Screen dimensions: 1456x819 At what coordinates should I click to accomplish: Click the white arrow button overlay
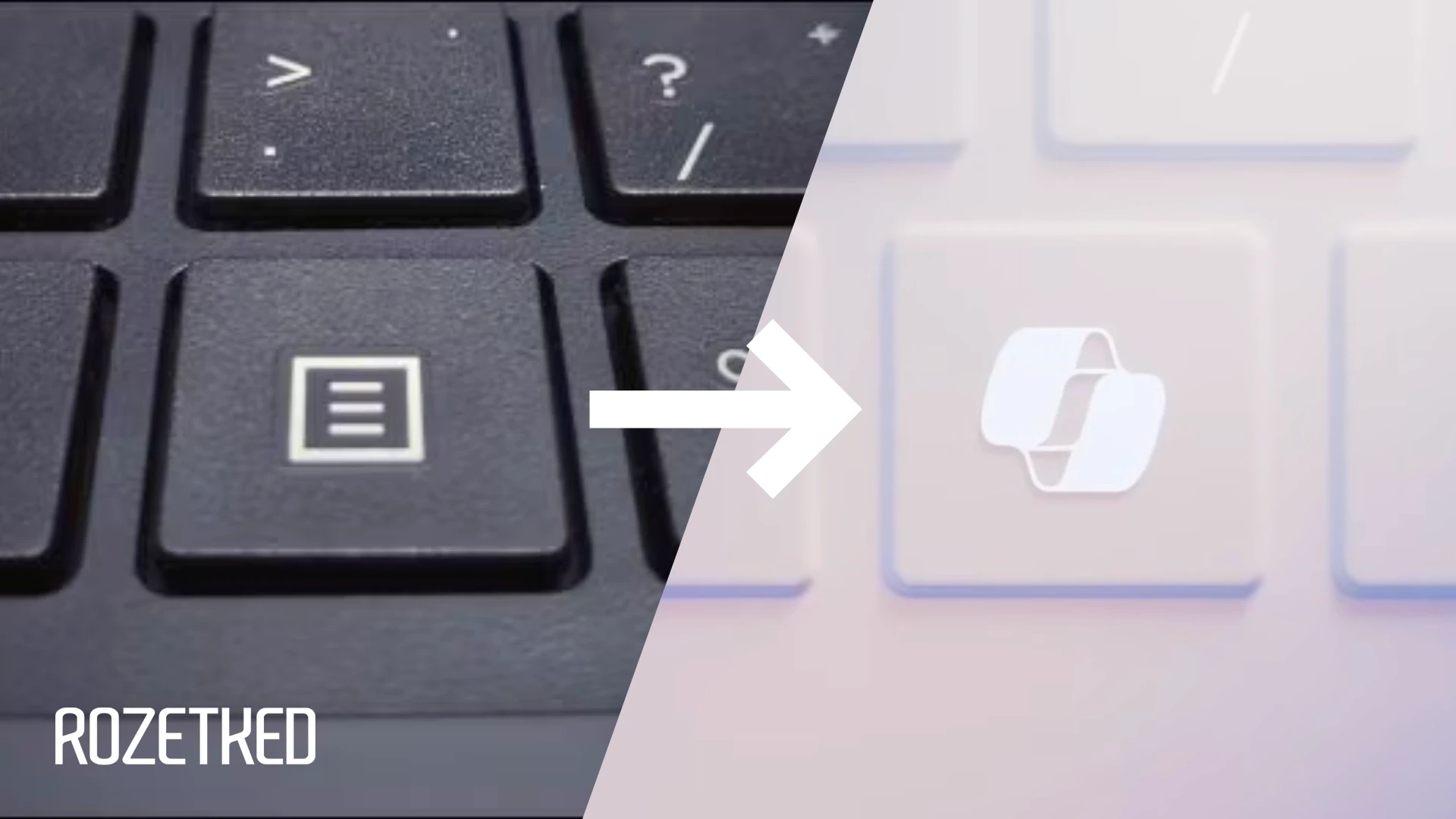728,410
